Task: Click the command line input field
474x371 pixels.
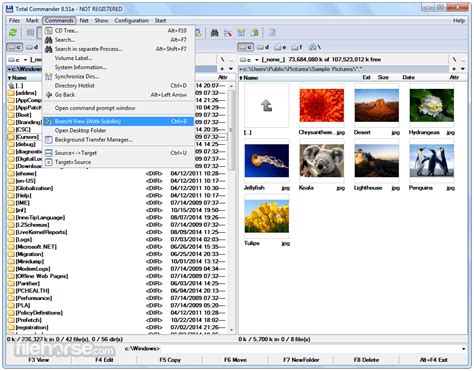Action: [310, 349]
